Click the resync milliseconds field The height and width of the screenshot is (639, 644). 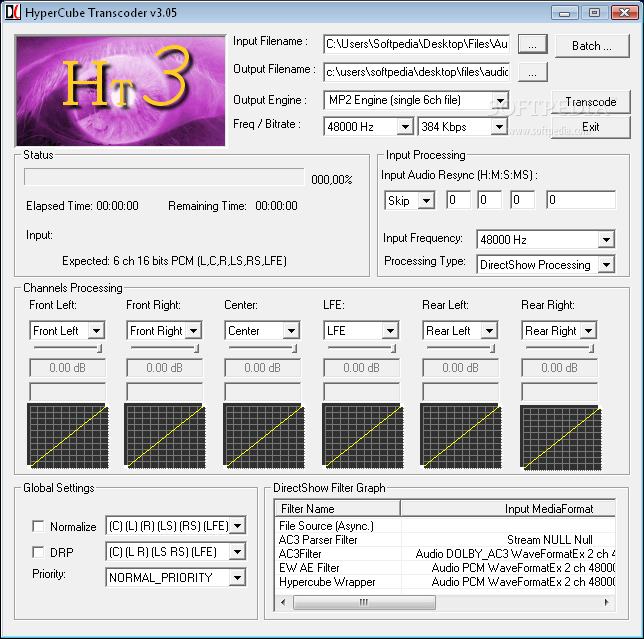point(581,200)
